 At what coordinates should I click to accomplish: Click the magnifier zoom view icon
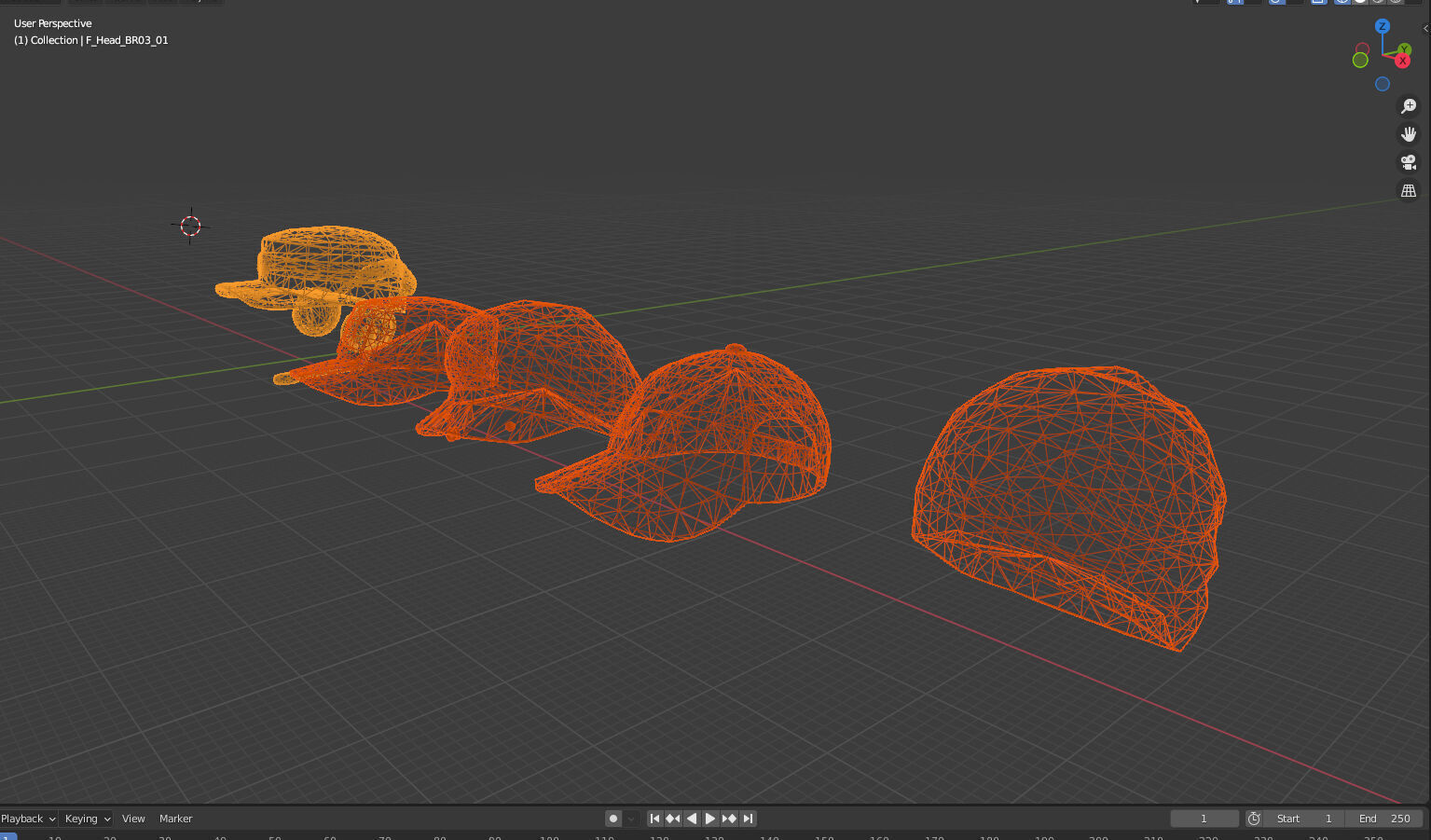(x=1409, y=106)
